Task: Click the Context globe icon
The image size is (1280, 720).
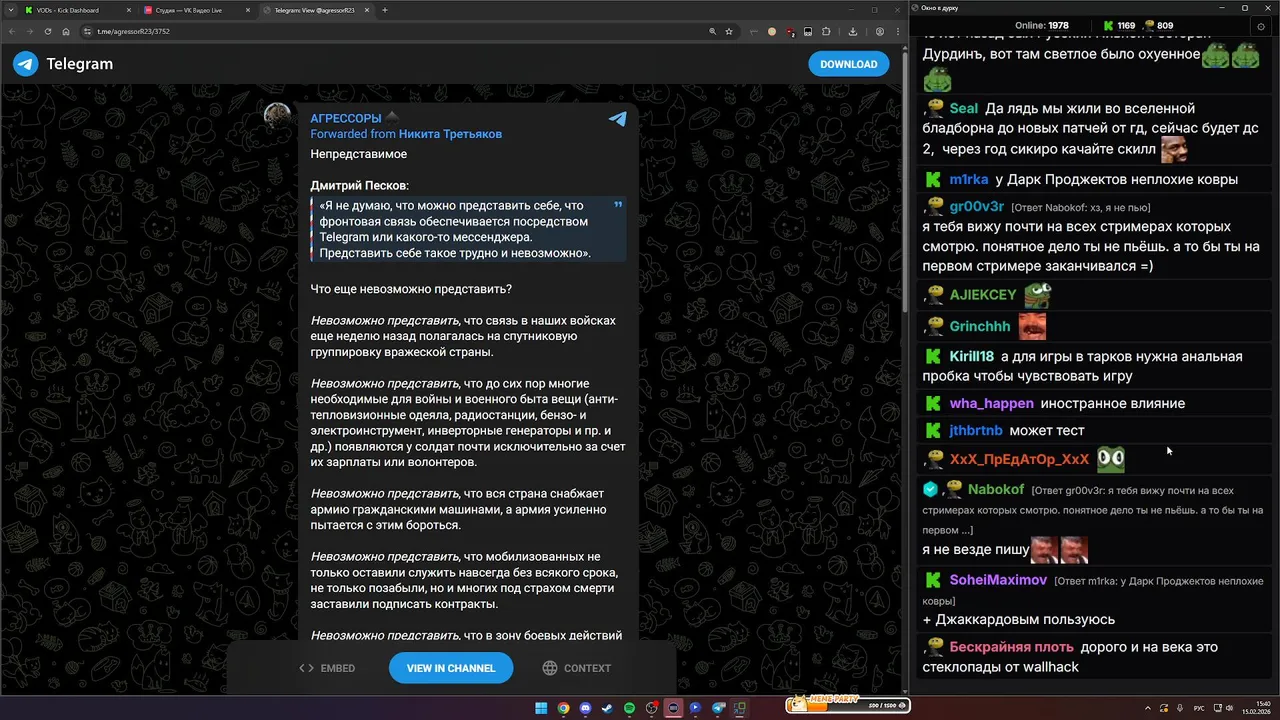Action: point(549,668)
